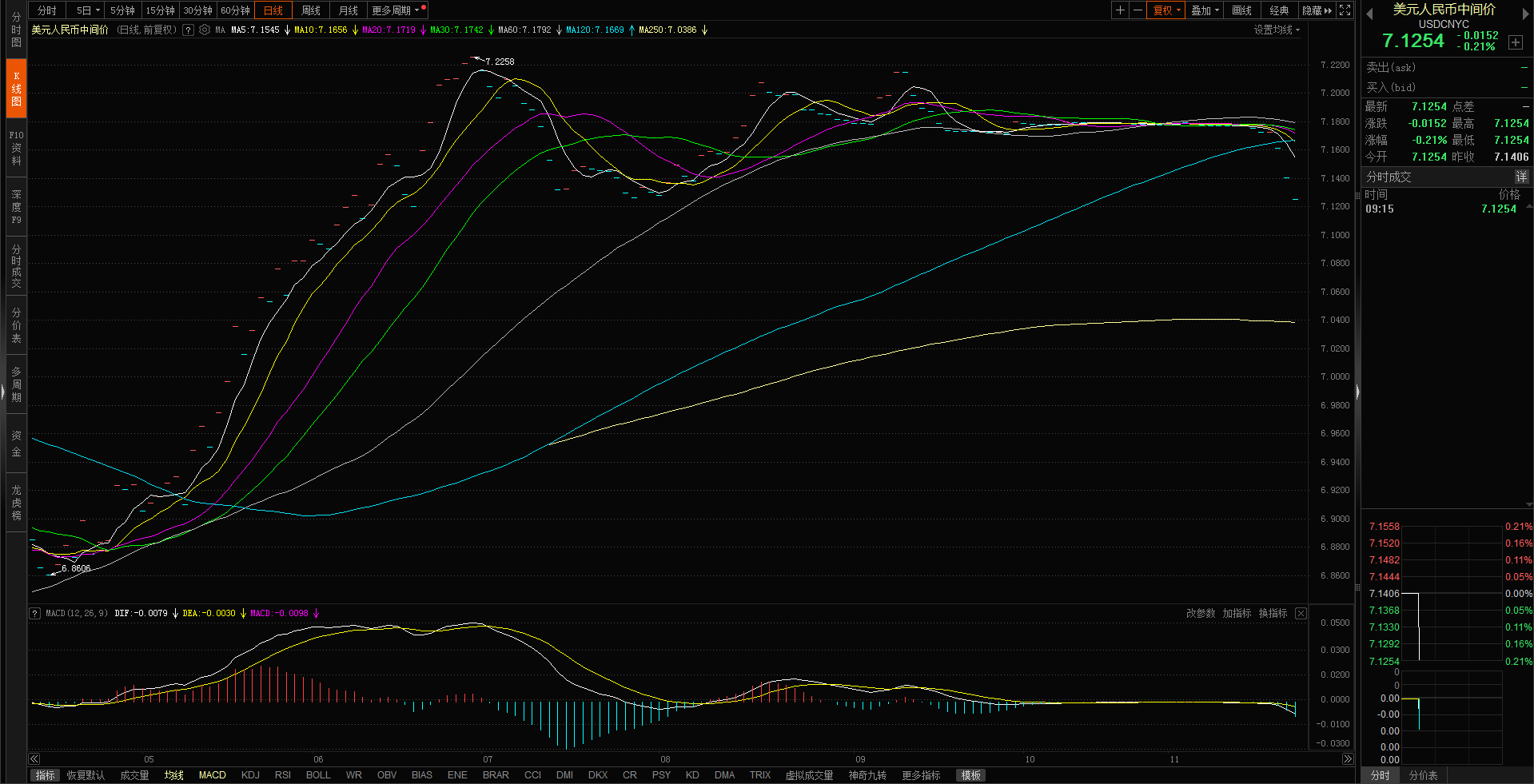
Task: Click the 改参数 button in MACD panel
Action: 1200,613
